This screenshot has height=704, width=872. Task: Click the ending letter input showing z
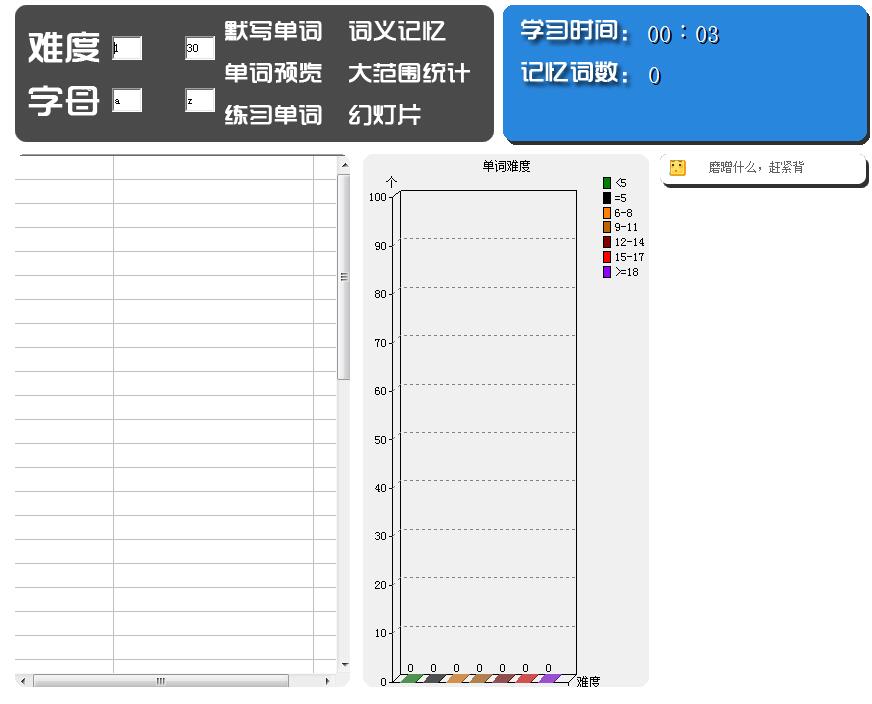pyautogui.click(x=198, y=100)
